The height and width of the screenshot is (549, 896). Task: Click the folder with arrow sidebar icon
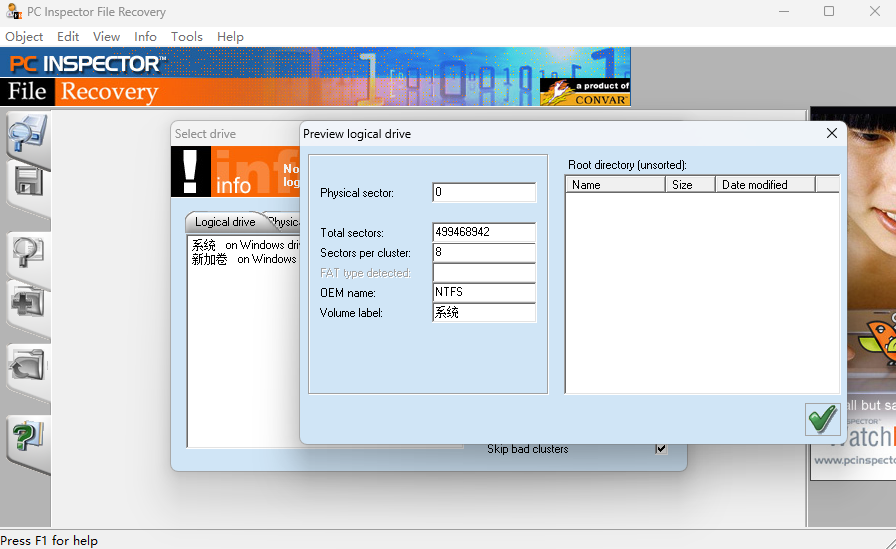tap(27, 366)
